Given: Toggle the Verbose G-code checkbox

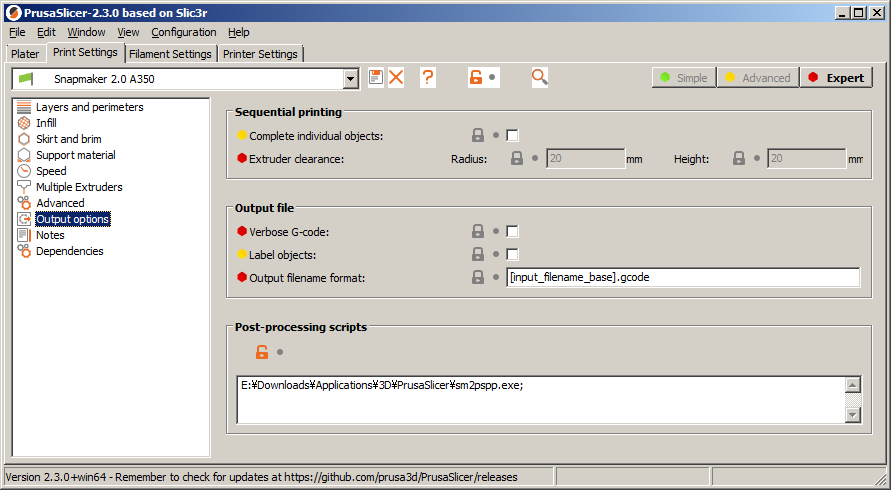Looking at the screenshot, I should 512,231.
